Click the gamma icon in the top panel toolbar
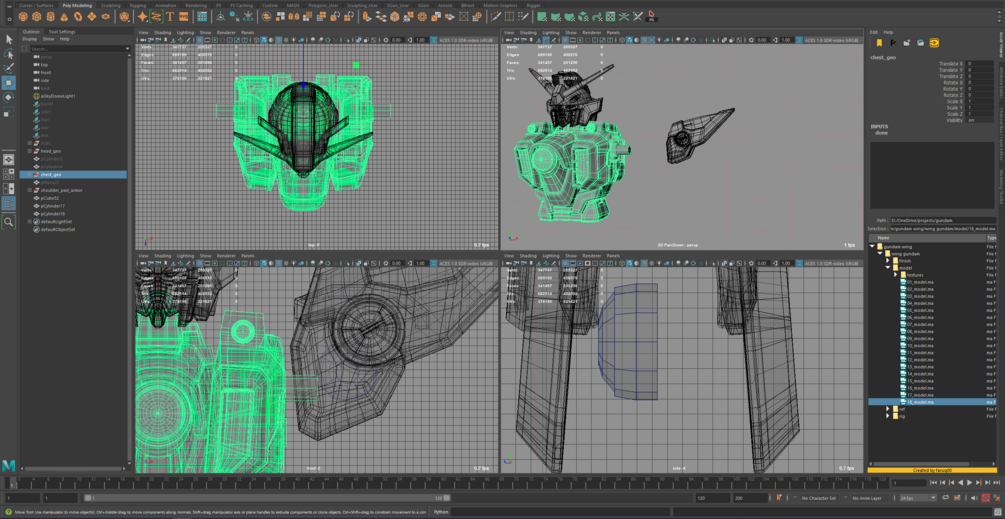Screen dimensions: 1005x519 click(x=410, y=40)
